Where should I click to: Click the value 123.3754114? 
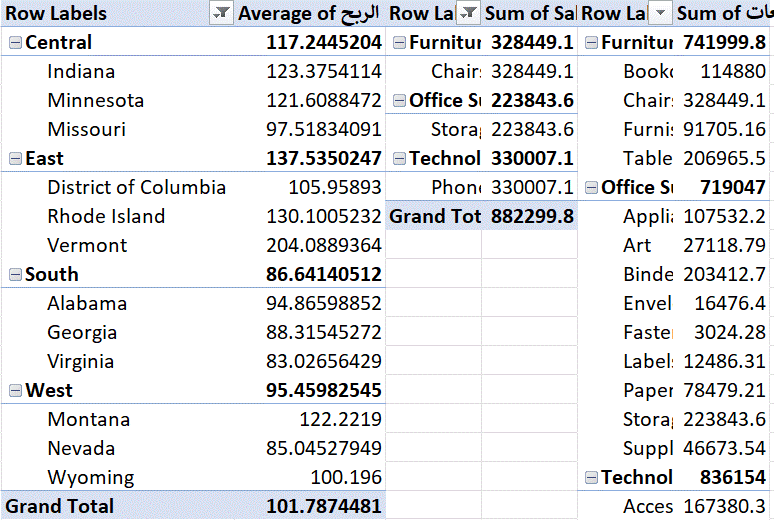(x=324, y=72)
